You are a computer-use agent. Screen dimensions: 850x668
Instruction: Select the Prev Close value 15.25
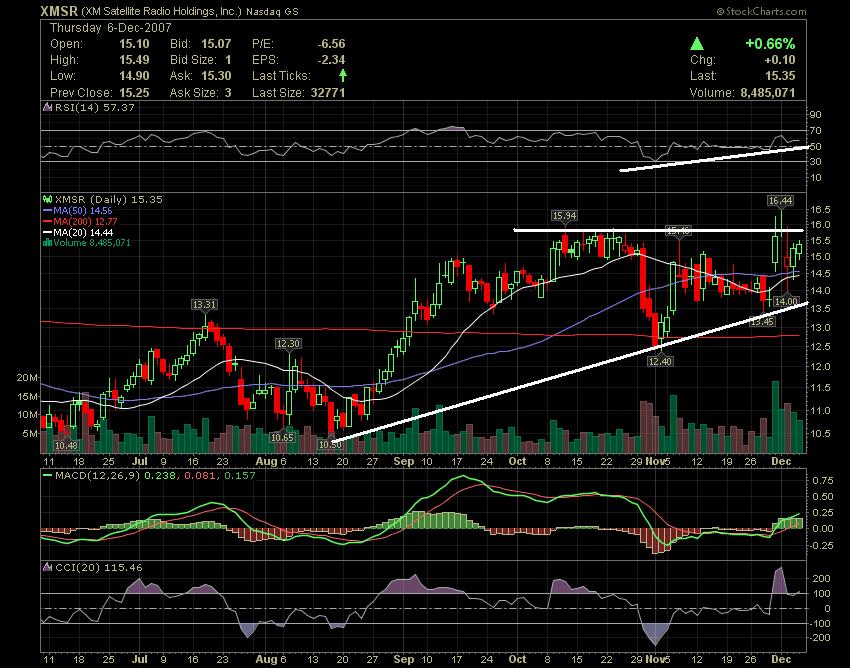pyautogui.click(x=134, y=93)
